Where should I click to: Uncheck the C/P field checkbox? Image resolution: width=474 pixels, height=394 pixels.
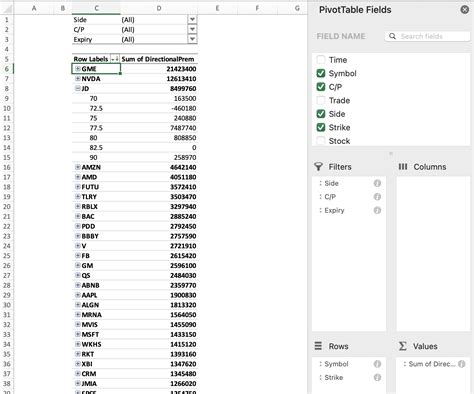pos(321,87)
